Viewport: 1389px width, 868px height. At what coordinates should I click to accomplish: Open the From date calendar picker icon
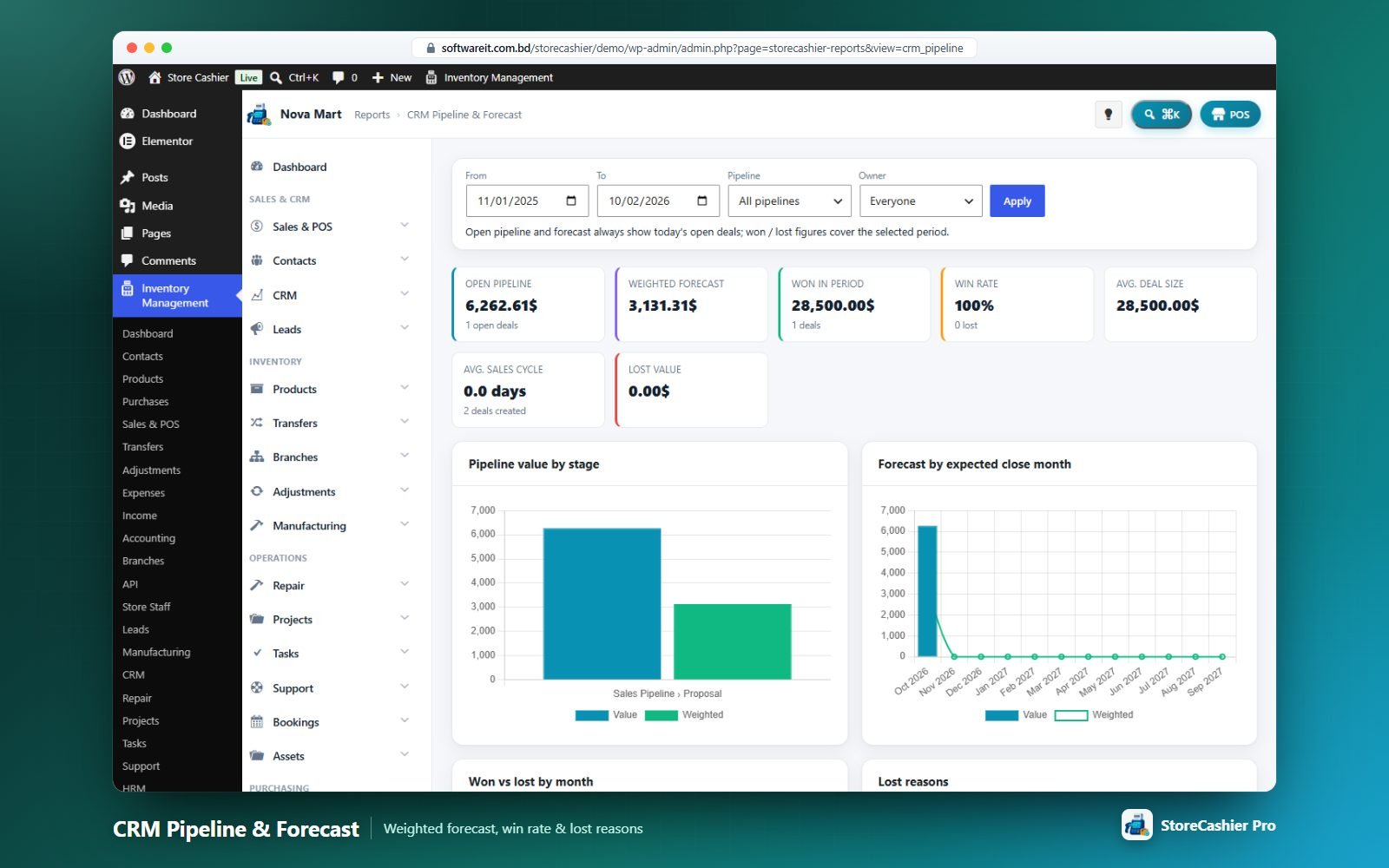pyautogui.click(x=571, y=201)
